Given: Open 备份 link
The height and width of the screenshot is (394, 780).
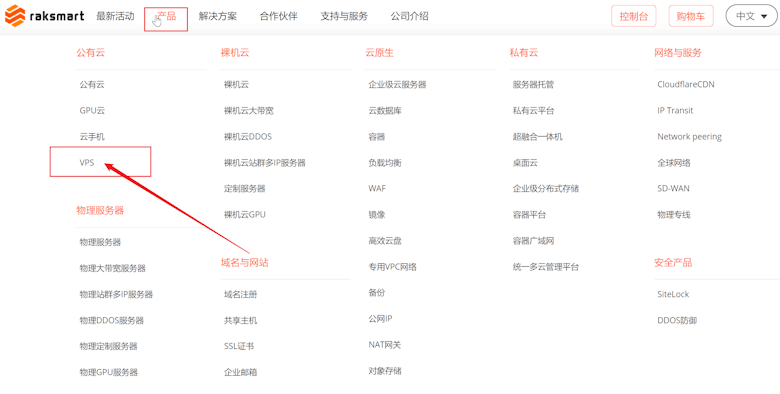Looking at the screenshot, I should (377, 293).
